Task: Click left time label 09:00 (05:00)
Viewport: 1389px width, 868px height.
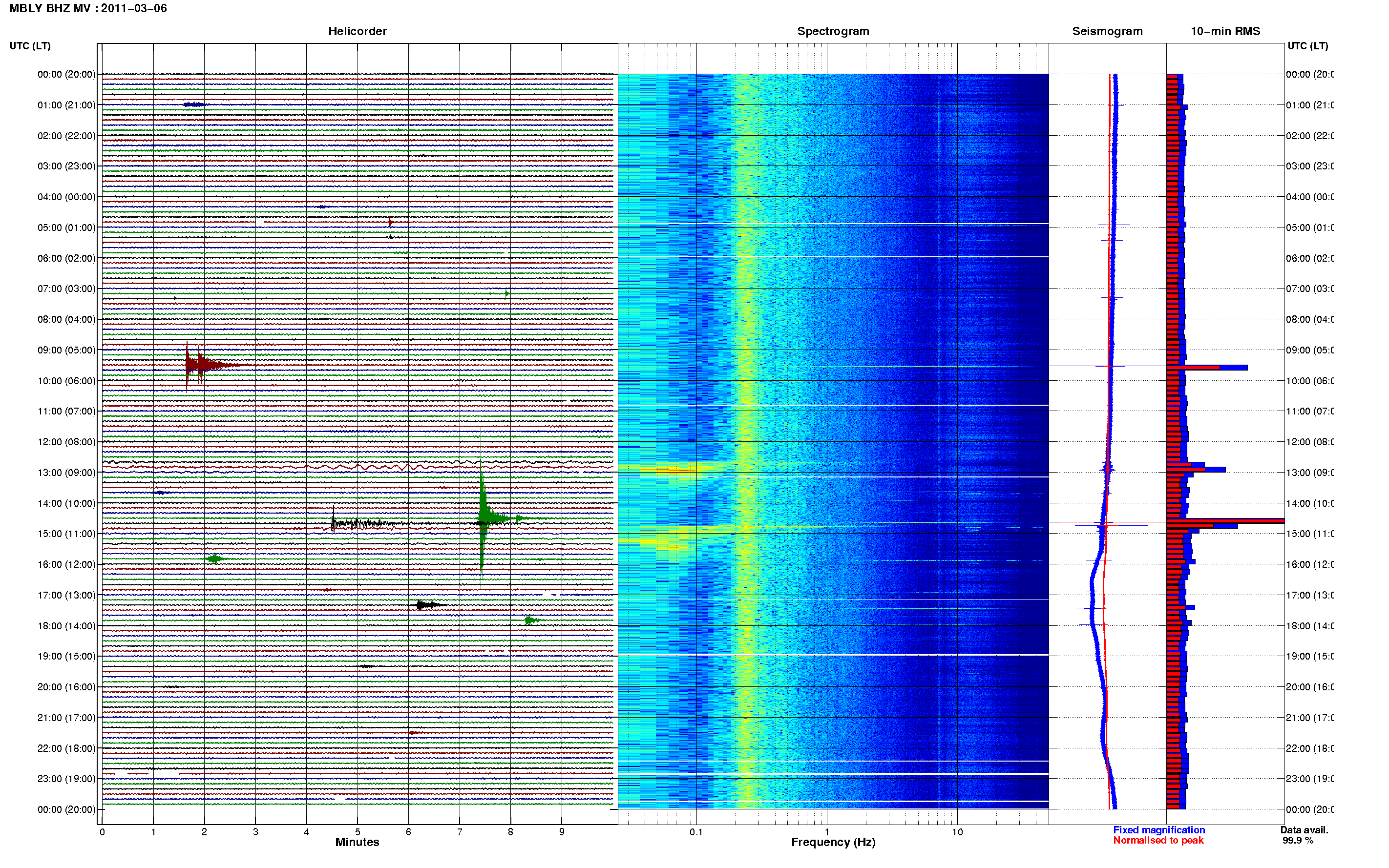Action: [x=66, y=350]
